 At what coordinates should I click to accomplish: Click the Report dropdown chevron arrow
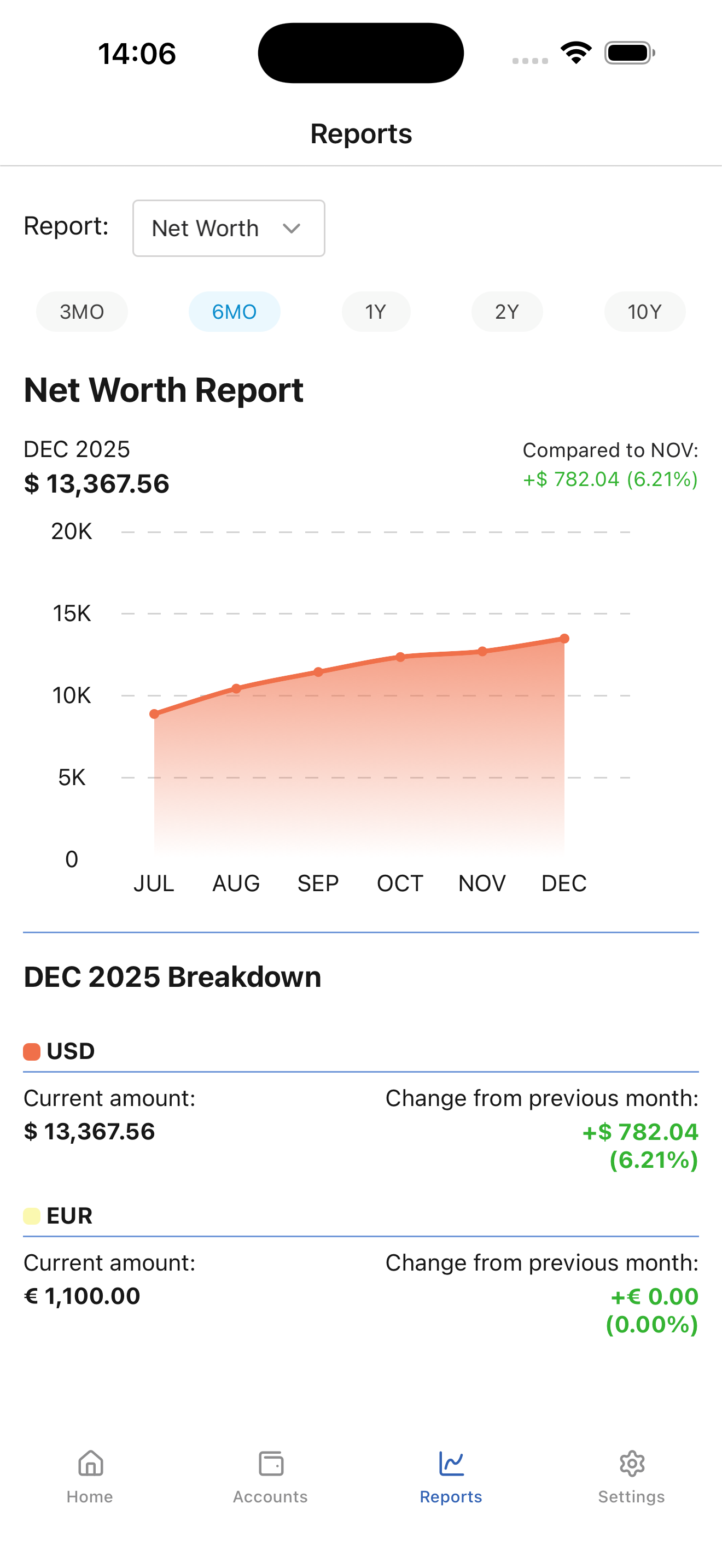(x=292, y=229)
